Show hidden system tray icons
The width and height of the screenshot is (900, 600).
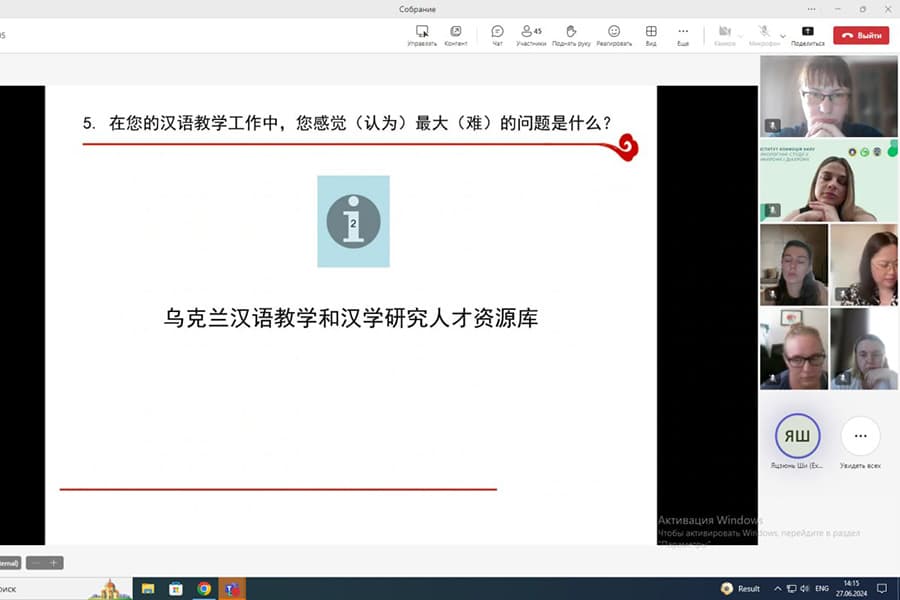[x=777, y=589]
